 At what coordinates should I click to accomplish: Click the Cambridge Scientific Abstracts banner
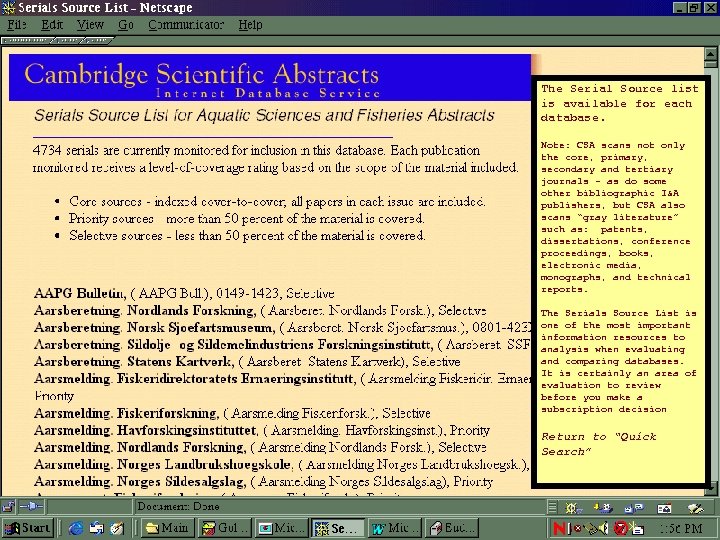coord(270,78)
